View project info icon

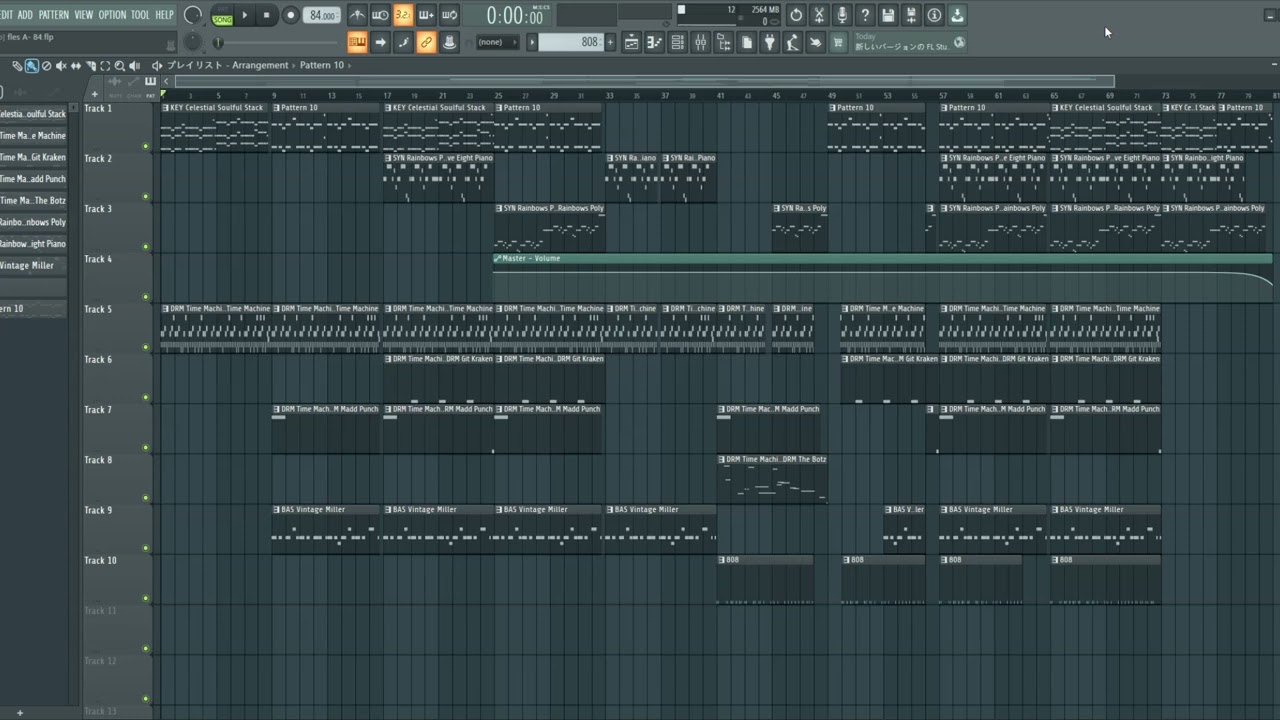[x=934, y=15]
